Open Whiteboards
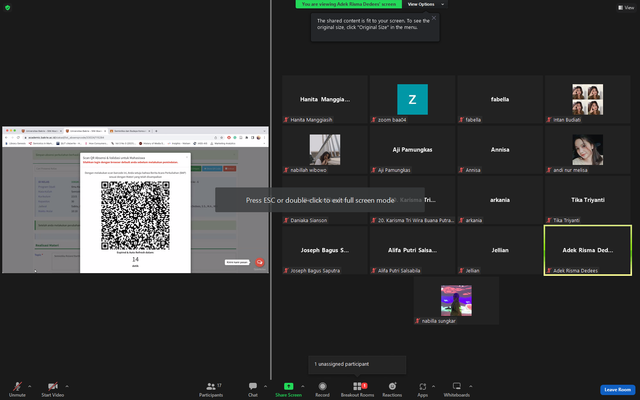This screenshot has width=640, height=400. pos(457,389)
